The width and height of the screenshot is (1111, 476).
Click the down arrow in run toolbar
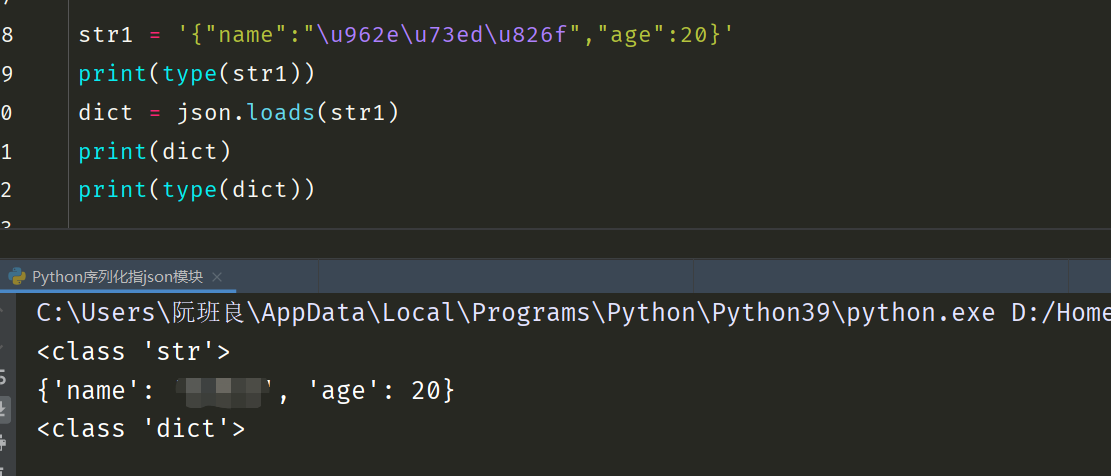pos(4,345)
